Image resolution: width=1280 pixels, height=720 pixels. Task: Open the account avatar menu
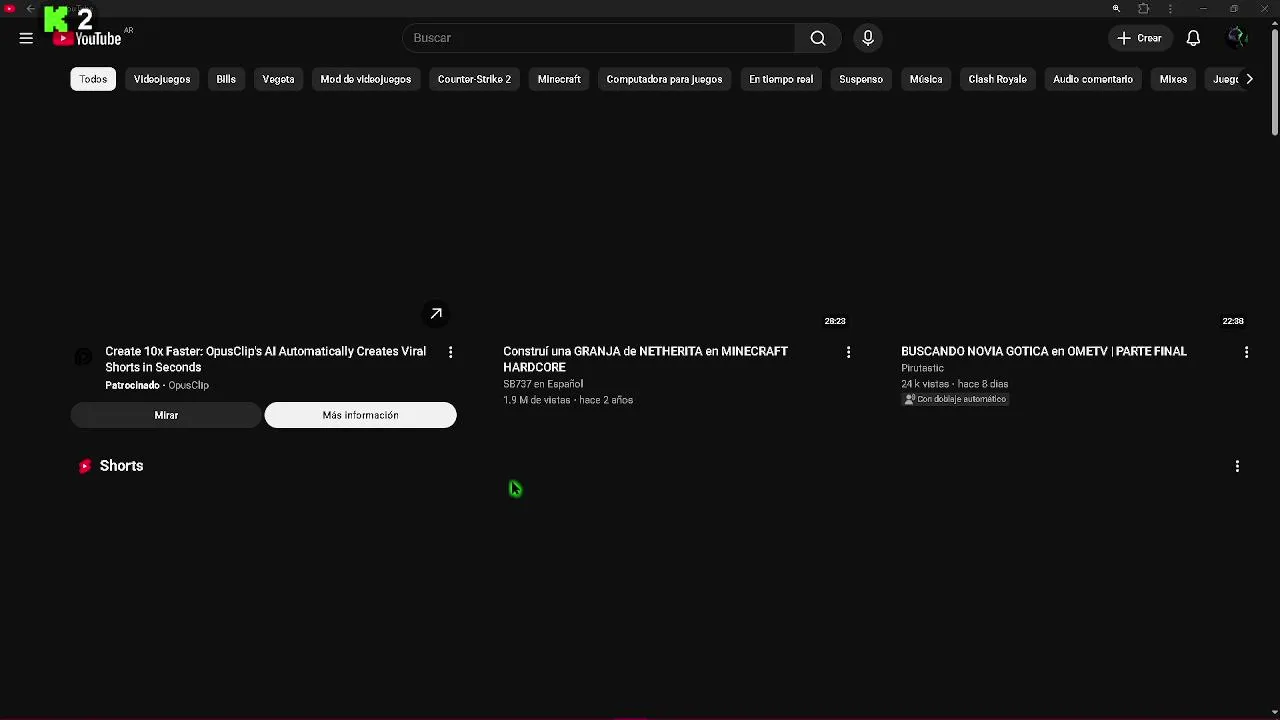tap(1237, 38)
